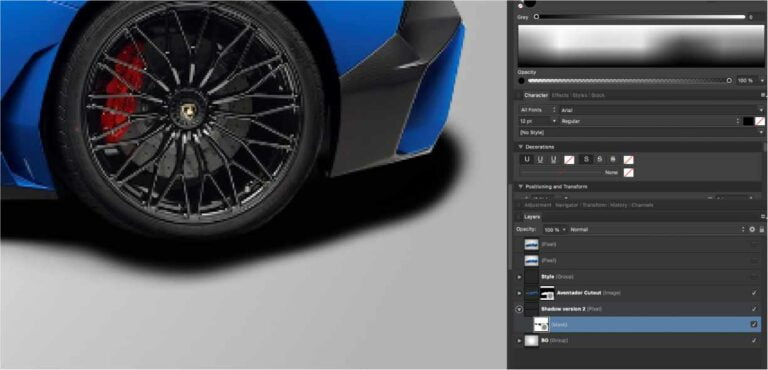Select the Style group layer name
Image resolution: width=768 pixels, height=370 pixels.
[x=548, y=277]
